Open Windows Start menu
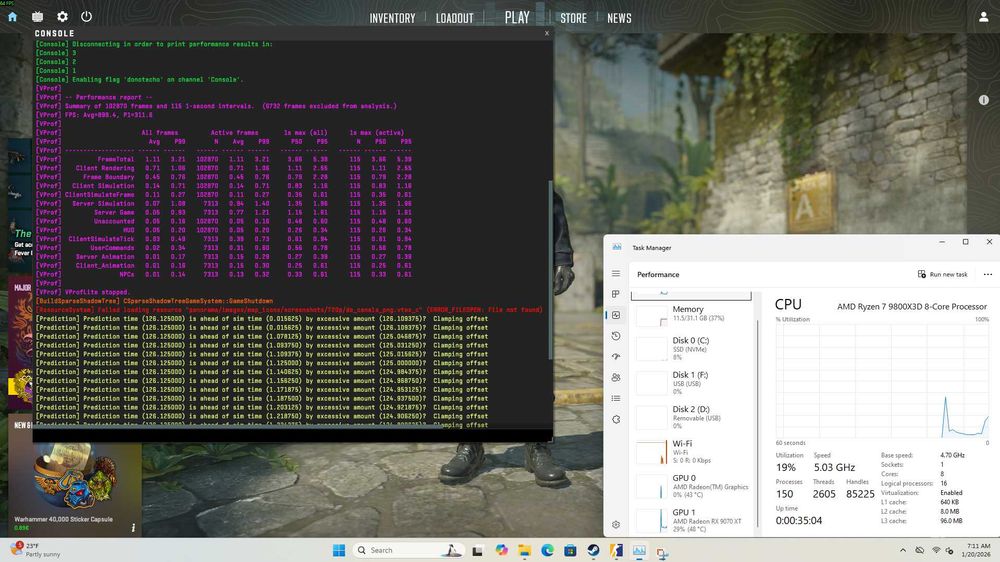Image resolution: width=1000 pixels, height=562 pixels. tap(339, 550)
